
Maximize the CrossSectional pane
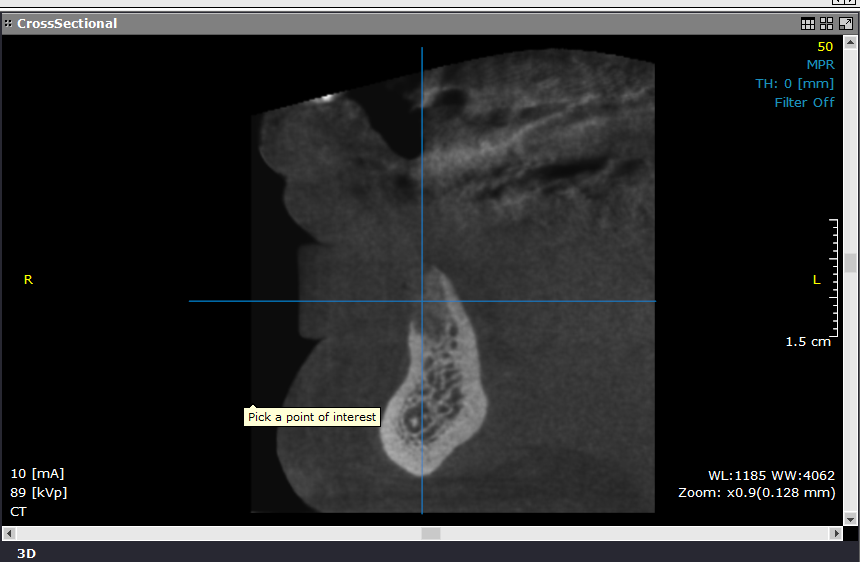point(846,24)
